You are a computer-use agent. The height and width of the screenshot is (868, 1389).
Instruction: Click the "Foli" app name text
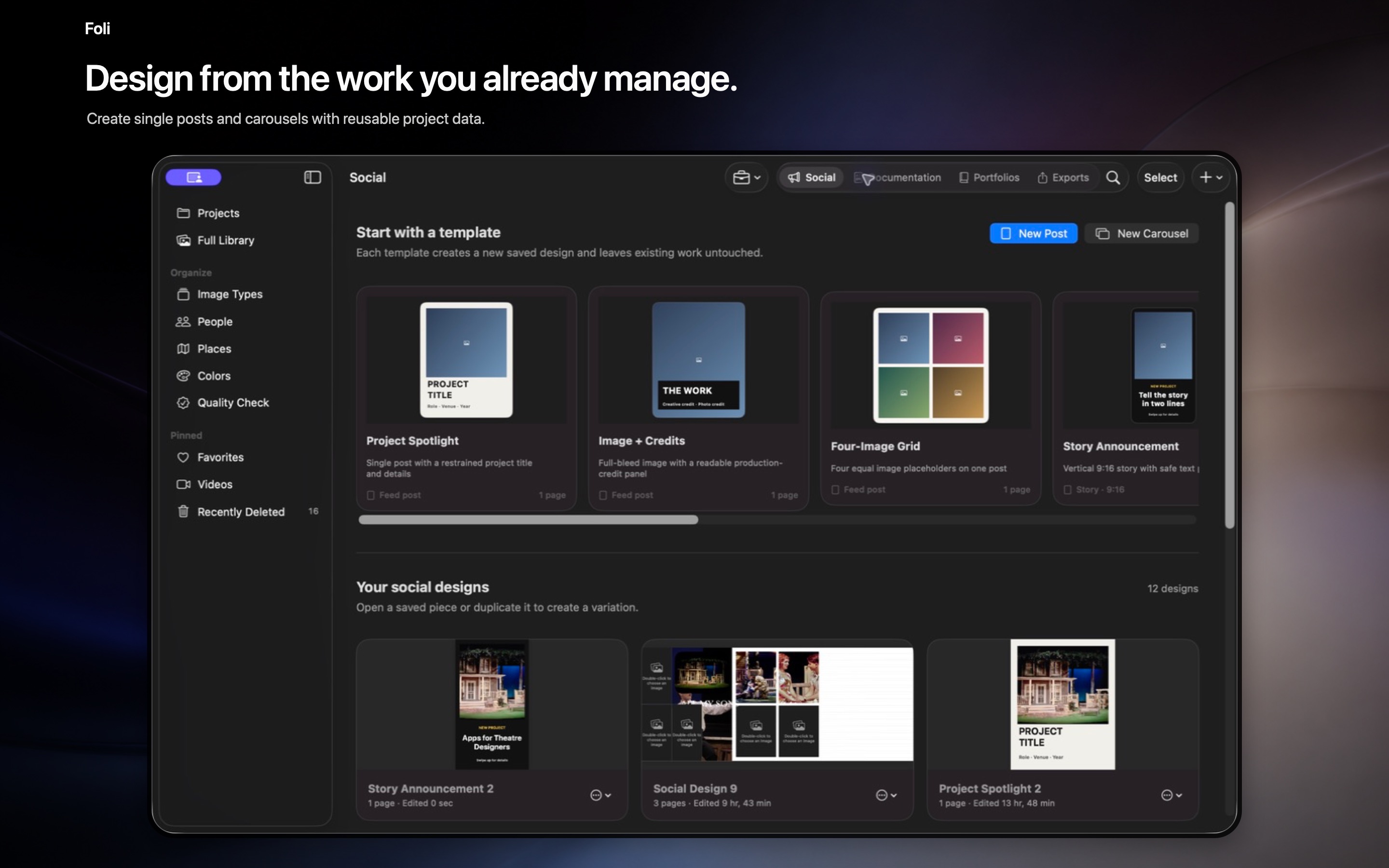pyautogui.click(x=97, y=28)
